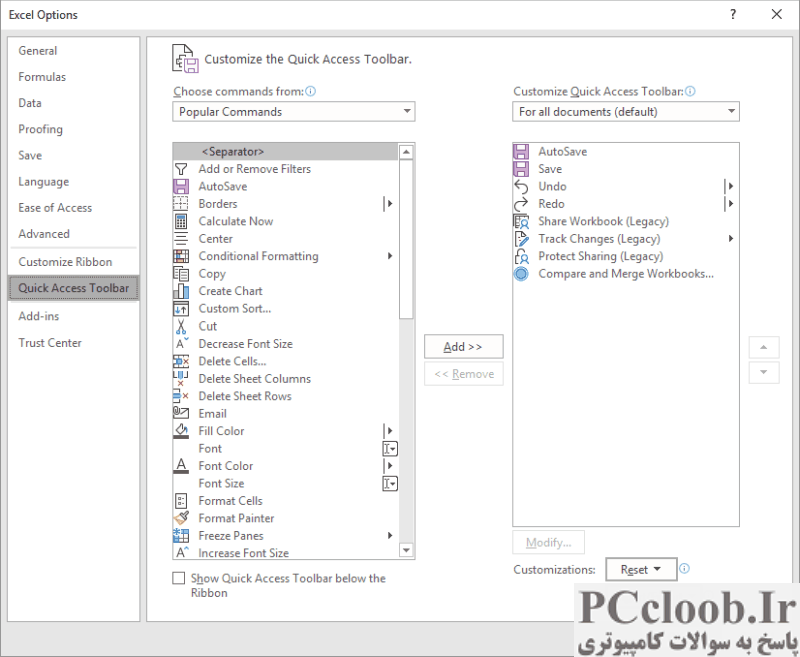Select the Protect Sharing (Legacy) icon
This screenshot has height=657, width=800.
(x=521, y=256)
